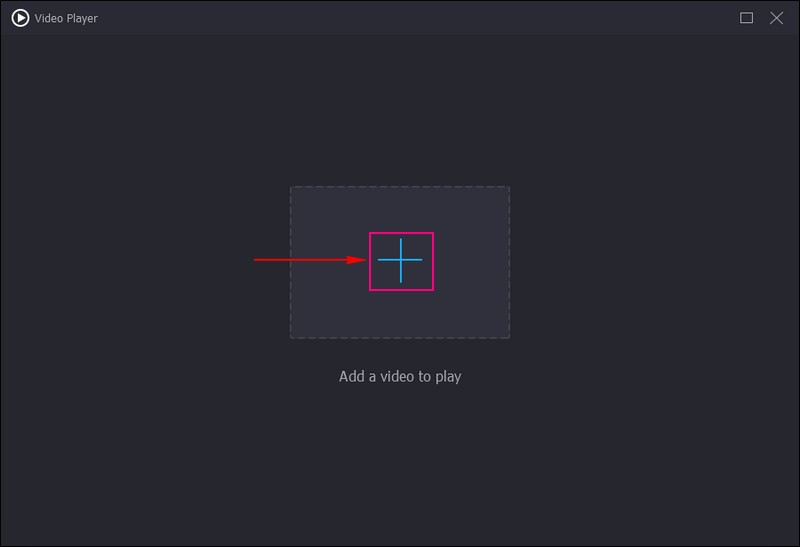Viewport: 800px width, 547px height.
Task: Click the play triangle inside the circular logo
Action: [x=21, y=18]
